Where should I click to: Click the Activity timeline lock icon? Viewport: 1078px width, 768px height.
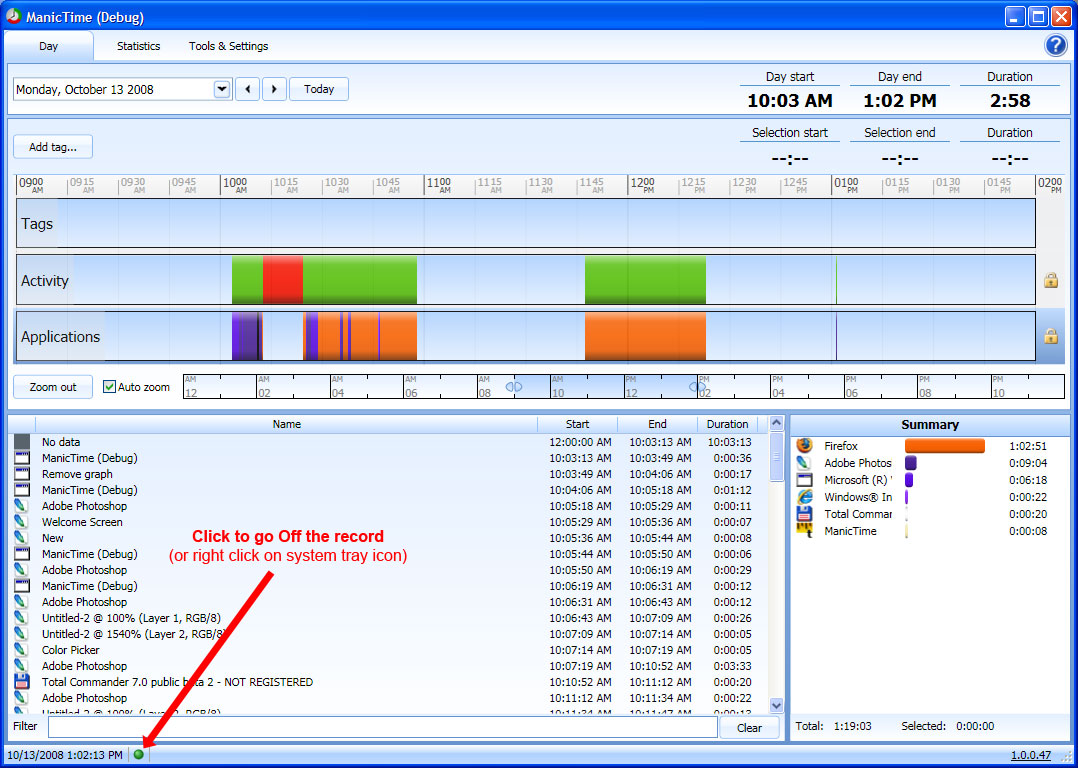pyautogui.click(x=1050, y=280)
